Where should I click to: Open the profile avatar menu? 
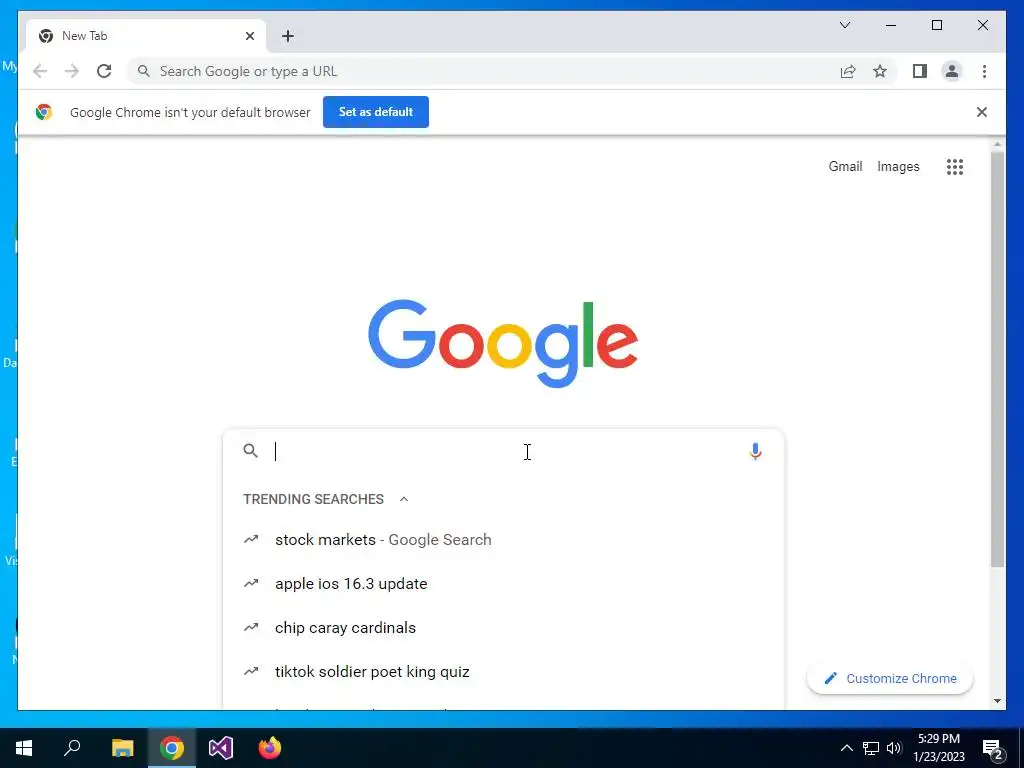(952, 71)
